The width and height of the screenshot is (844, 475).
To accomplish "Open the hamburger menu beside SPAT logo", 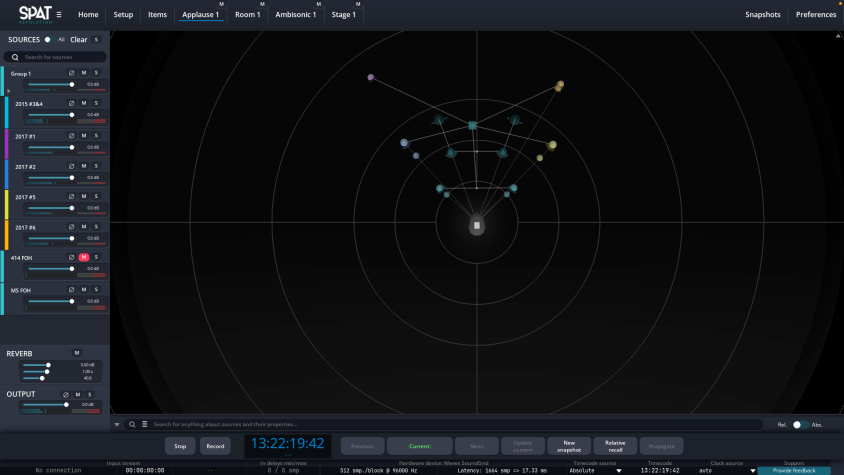I will pyautogui.click(x=59, y=15).
